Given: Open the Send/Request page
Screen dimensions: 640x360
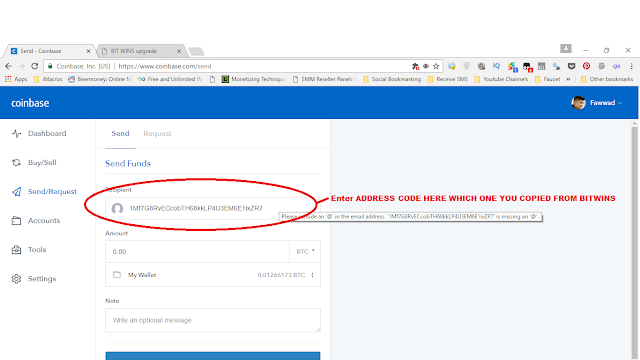Looking at the screenshot, I should (44, 191).
